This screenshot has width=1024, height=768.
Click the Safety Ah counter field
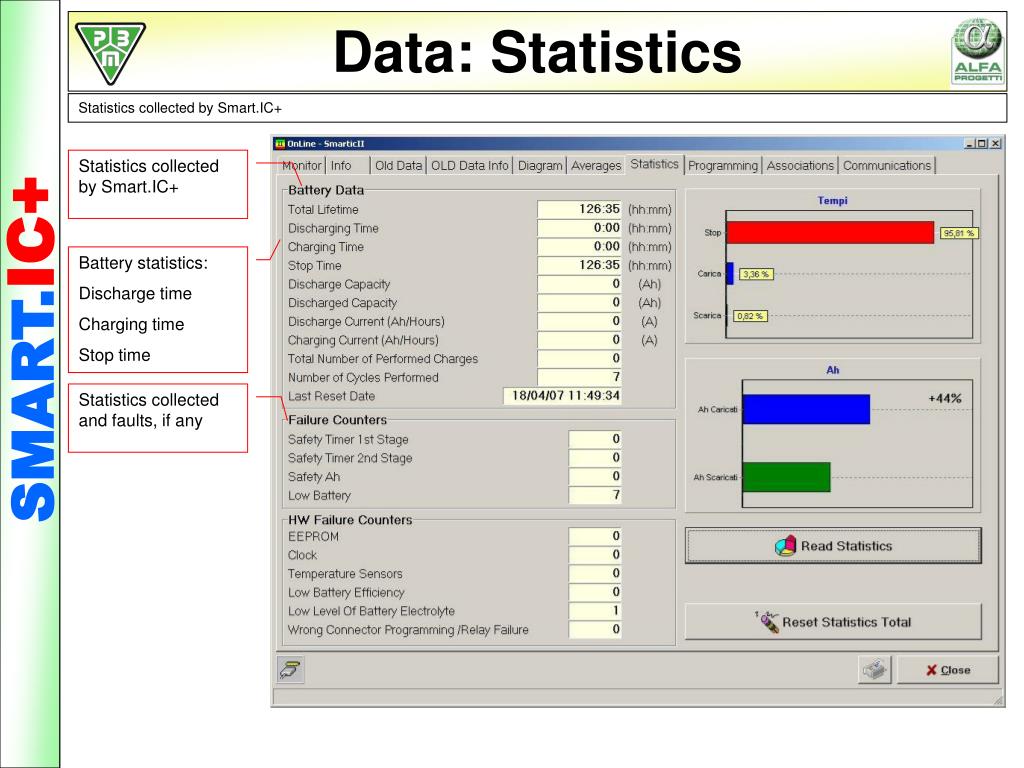pyautogui.click(x=595, y=476)
